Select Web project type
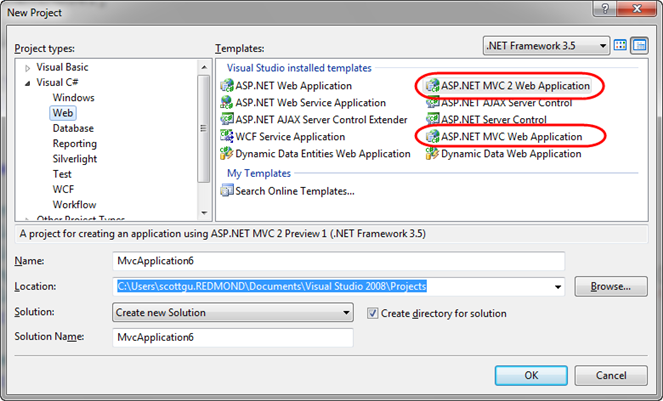 [x=63, y=113]
